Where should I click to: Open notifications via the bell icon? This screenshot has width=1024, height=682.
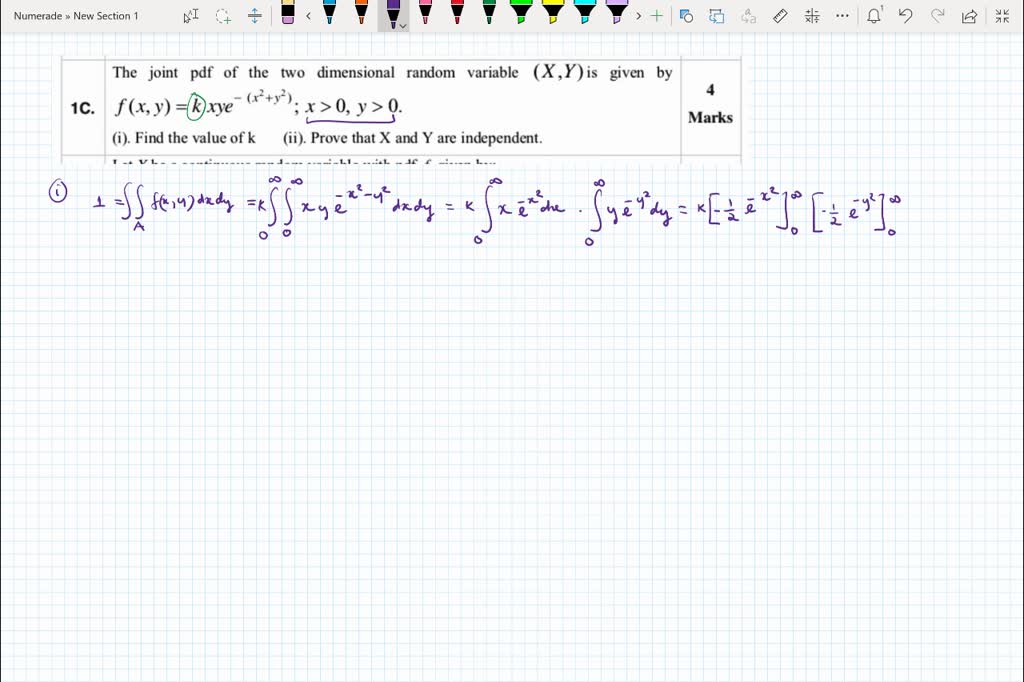875,16
